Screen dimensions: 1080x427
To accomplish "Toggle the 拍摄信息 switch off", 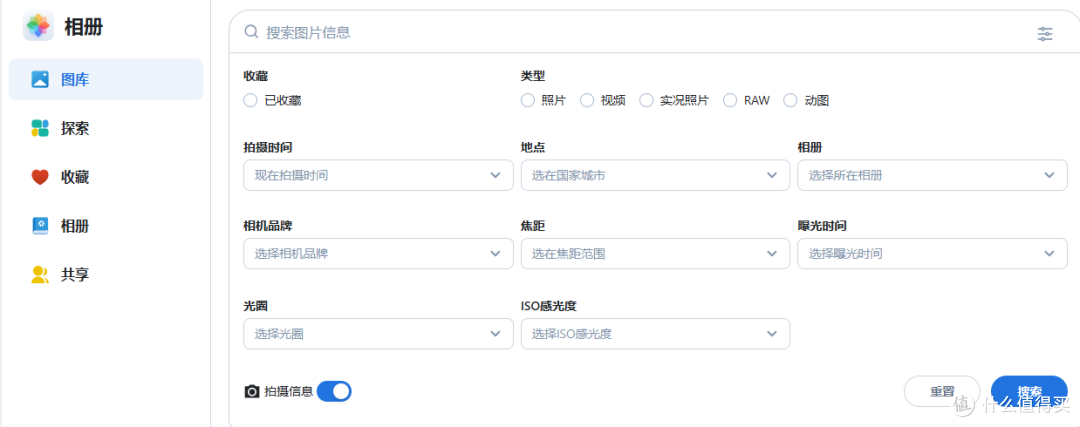I will click(334, 391).
